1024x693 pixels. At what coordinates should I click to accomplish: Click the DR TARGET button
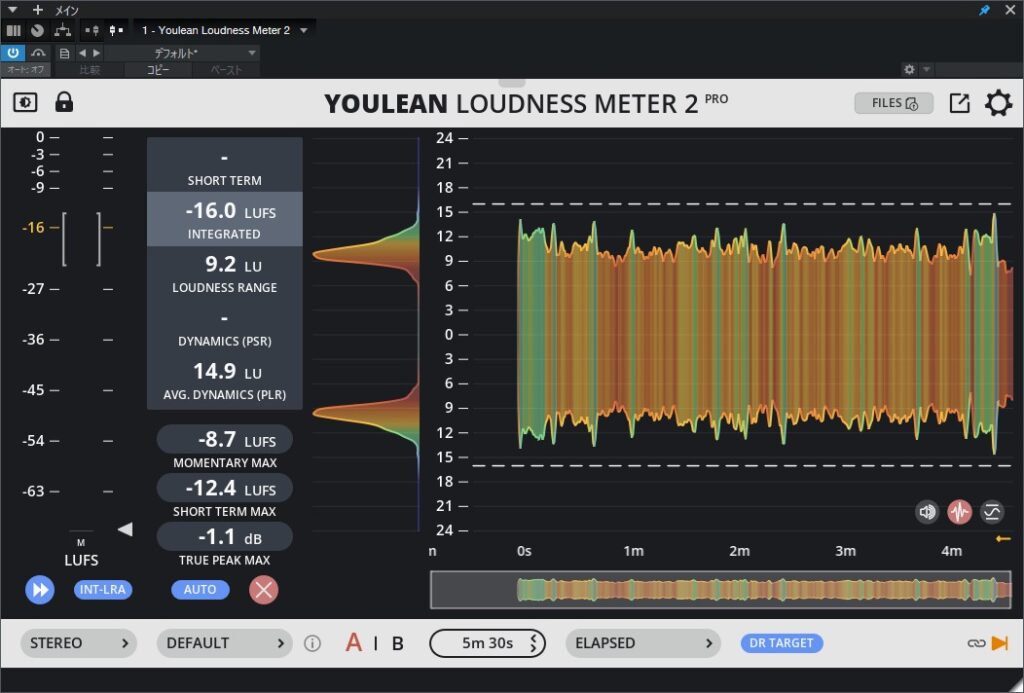(782, 643)
